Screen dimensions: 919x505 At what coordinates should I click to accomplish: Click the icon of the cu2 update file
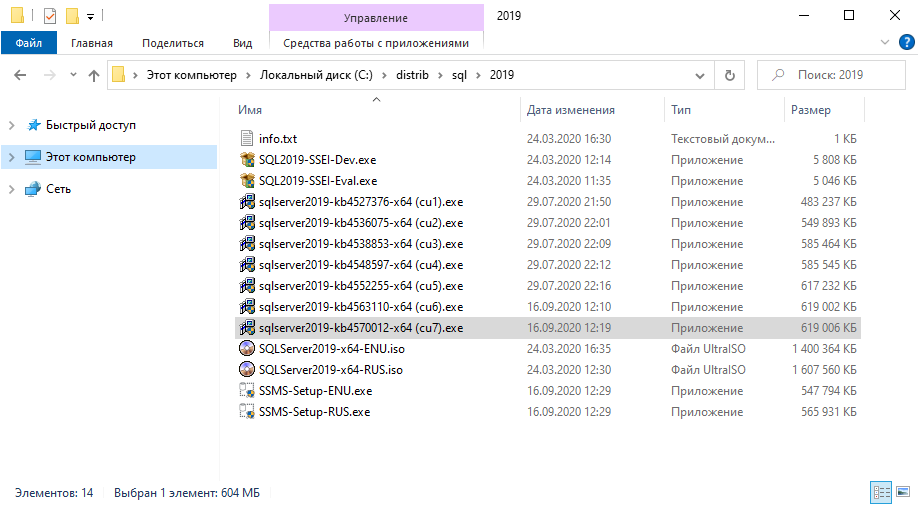247,223
